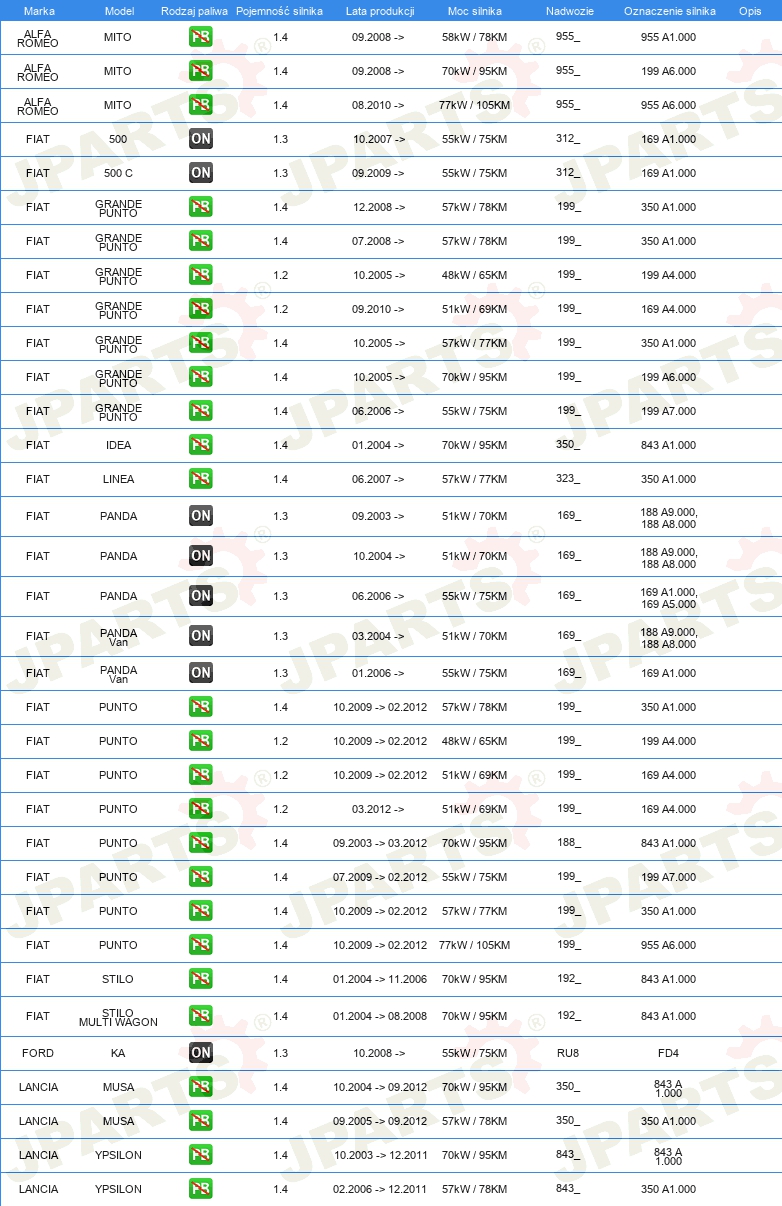Click the diesel ON icon in the FIAT 500 C row

click(x=201, y=173)
